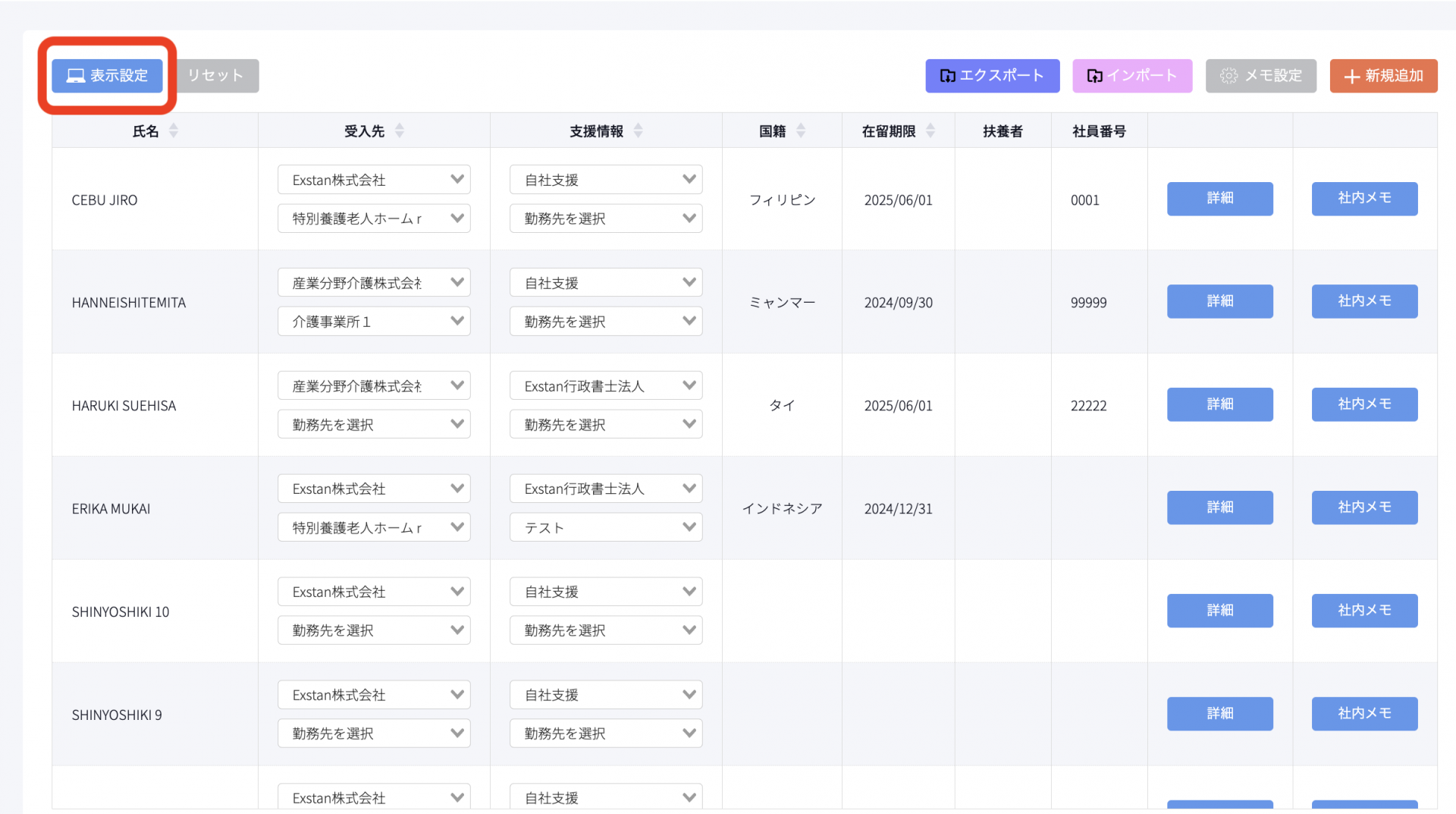This screenshot has width=1456, height=814.
Task: Expand HANNEISHITEMITA's 介護事業所1 dropdown
Action: (x=374, y=322)
